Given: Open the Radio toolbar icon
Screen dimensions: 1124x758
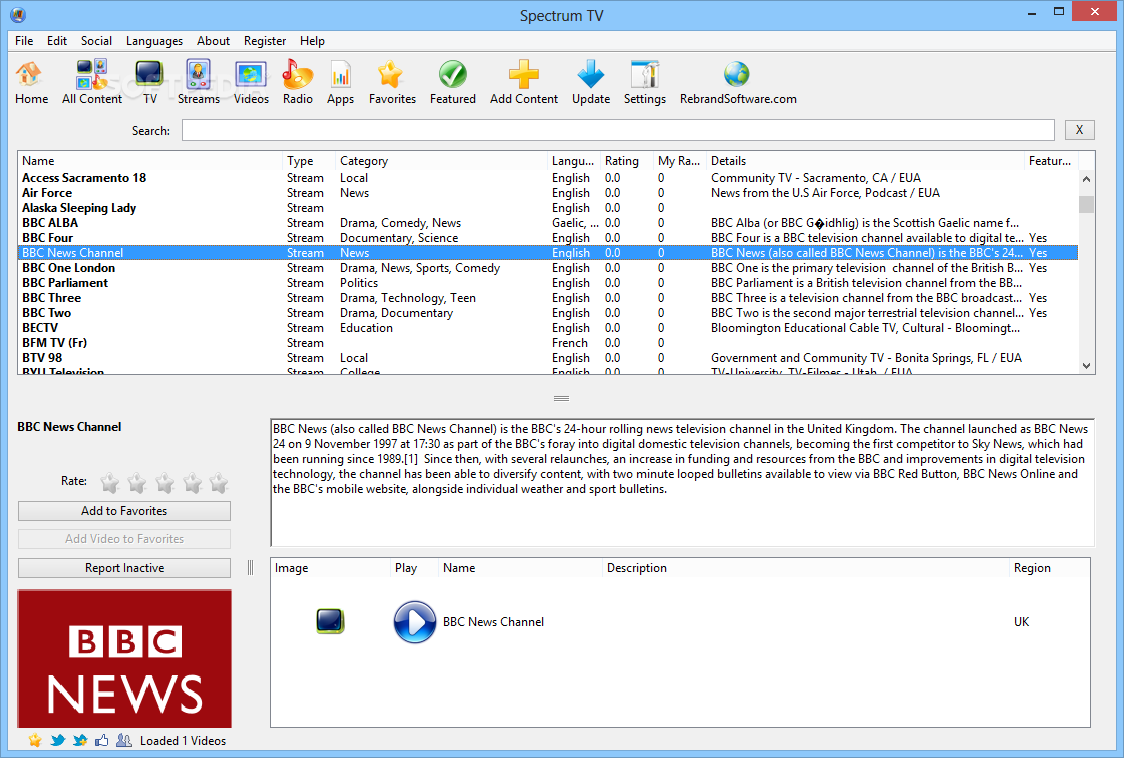Looking at the screenshot, I should pos(297,76).
